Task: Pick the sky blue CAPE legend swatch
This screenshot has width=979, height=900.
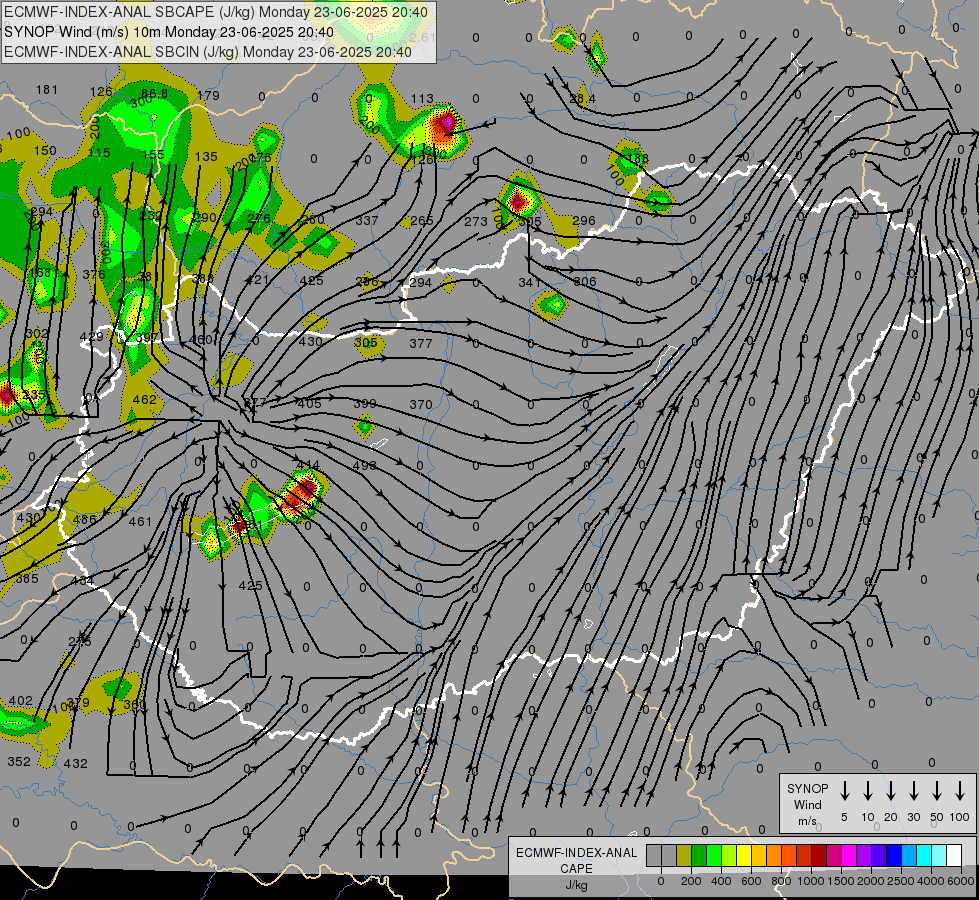Action: tap(909, 856)
